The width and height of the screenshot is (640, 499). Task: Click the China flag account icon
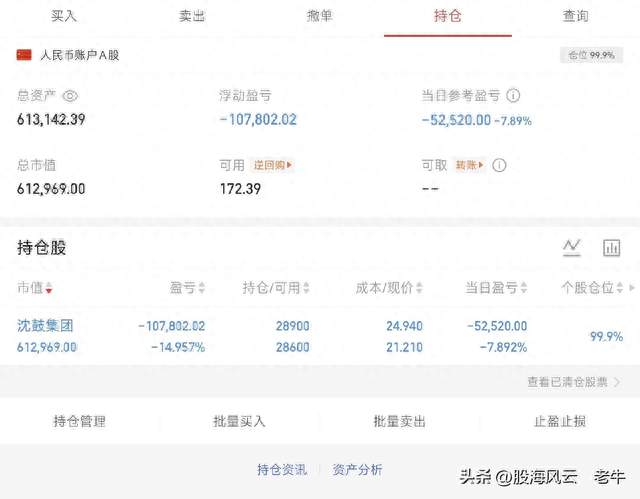[x=24, y=55]
